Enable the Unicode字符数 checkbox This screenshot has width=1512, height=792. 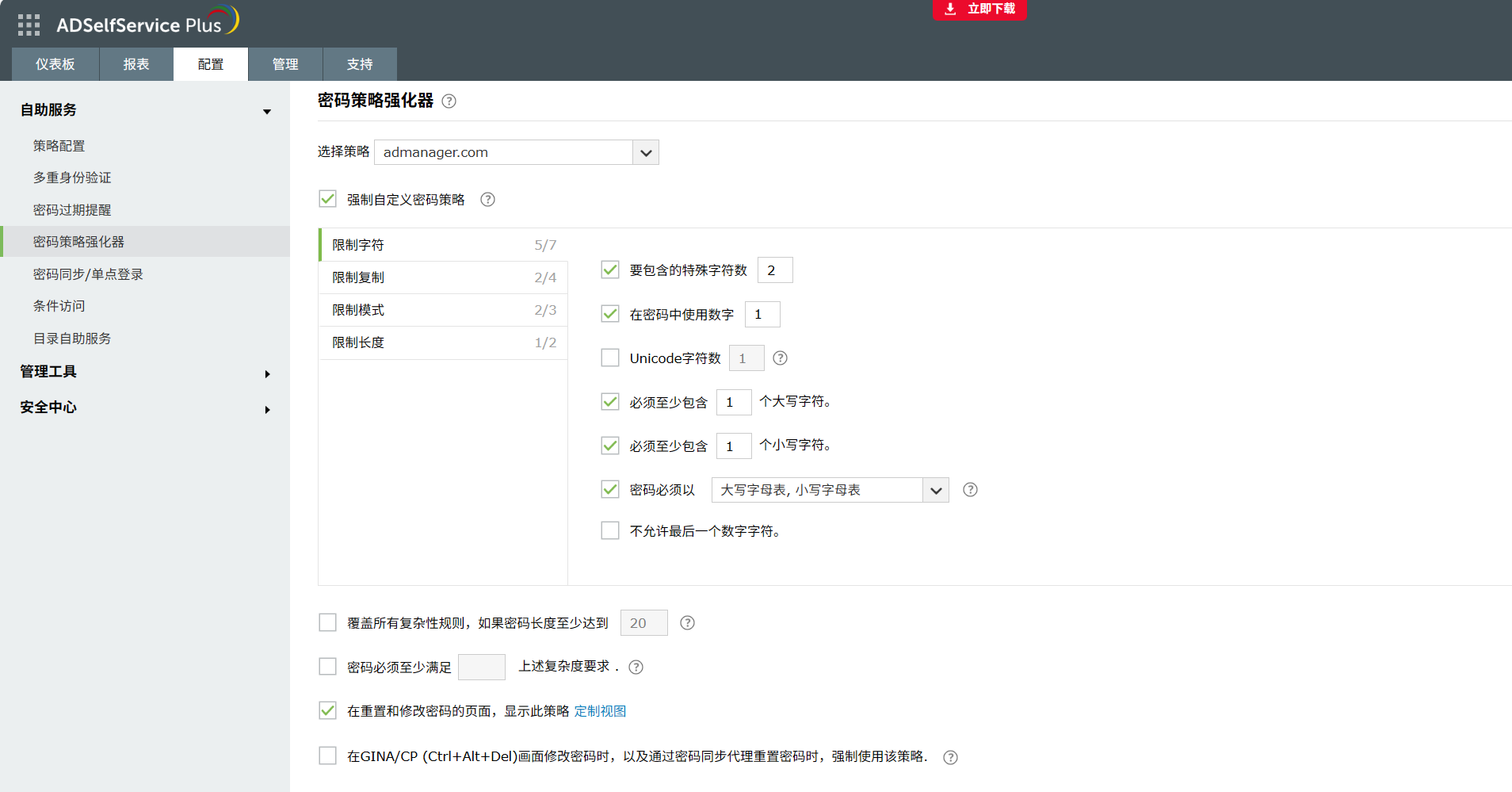610,358
